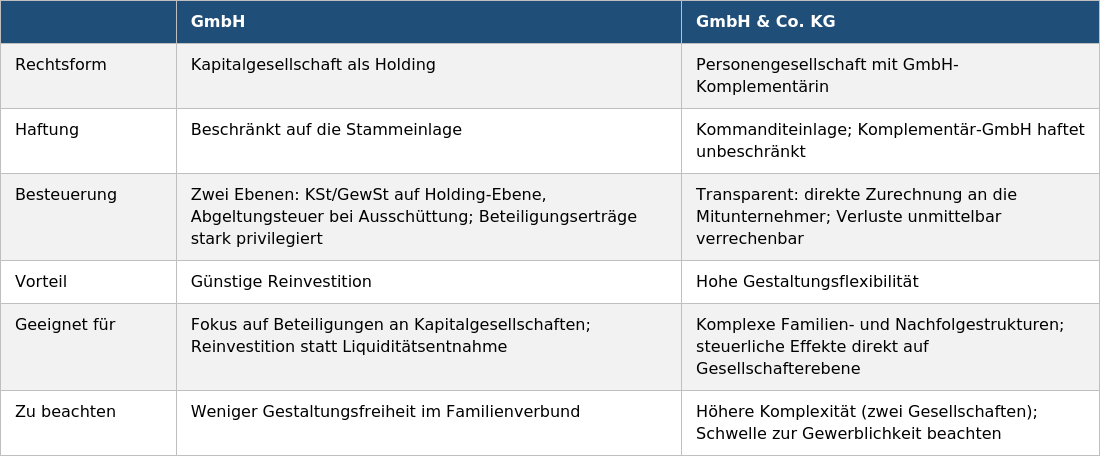Click the cell 'Beschränkt auf die Stammeinlage'

429,141
